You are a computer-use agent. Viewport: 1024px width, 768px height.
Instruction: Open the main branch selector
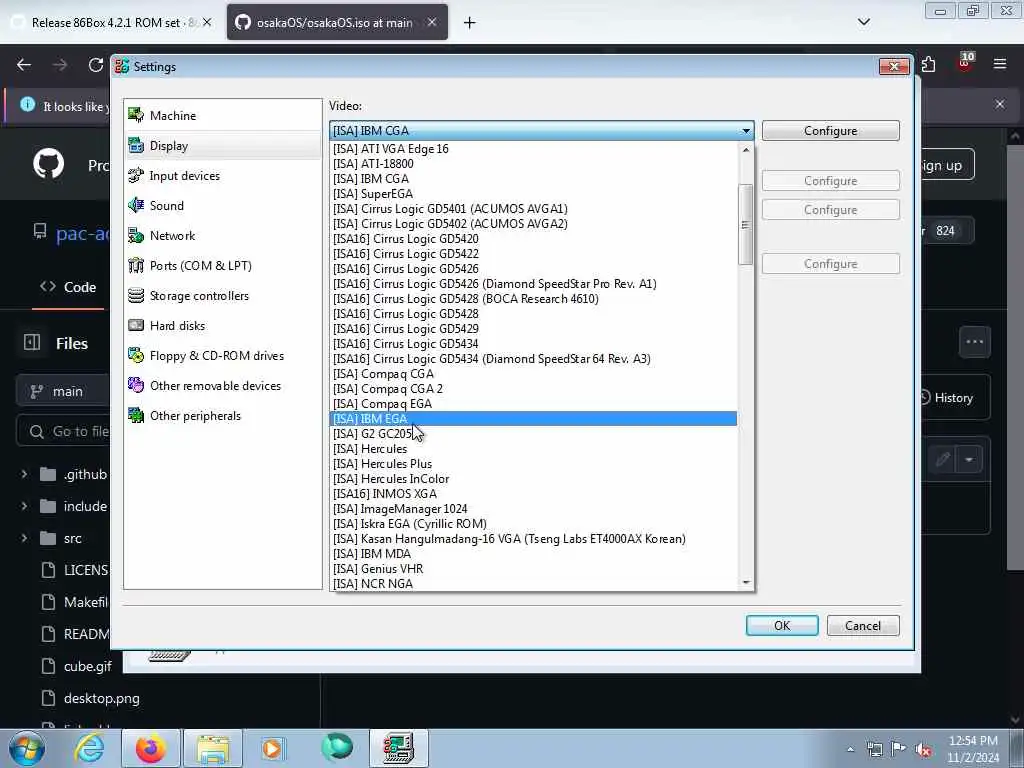click(x=63, y=391)
